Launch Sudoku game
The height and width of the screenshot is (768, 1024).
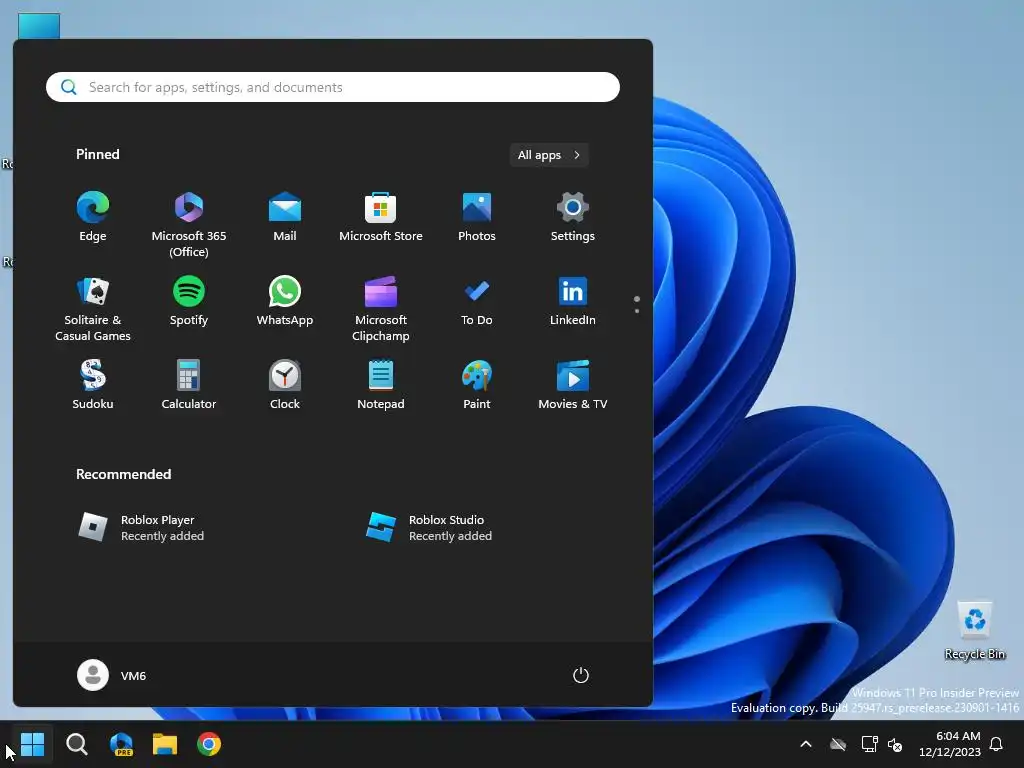tap(93, 385)
